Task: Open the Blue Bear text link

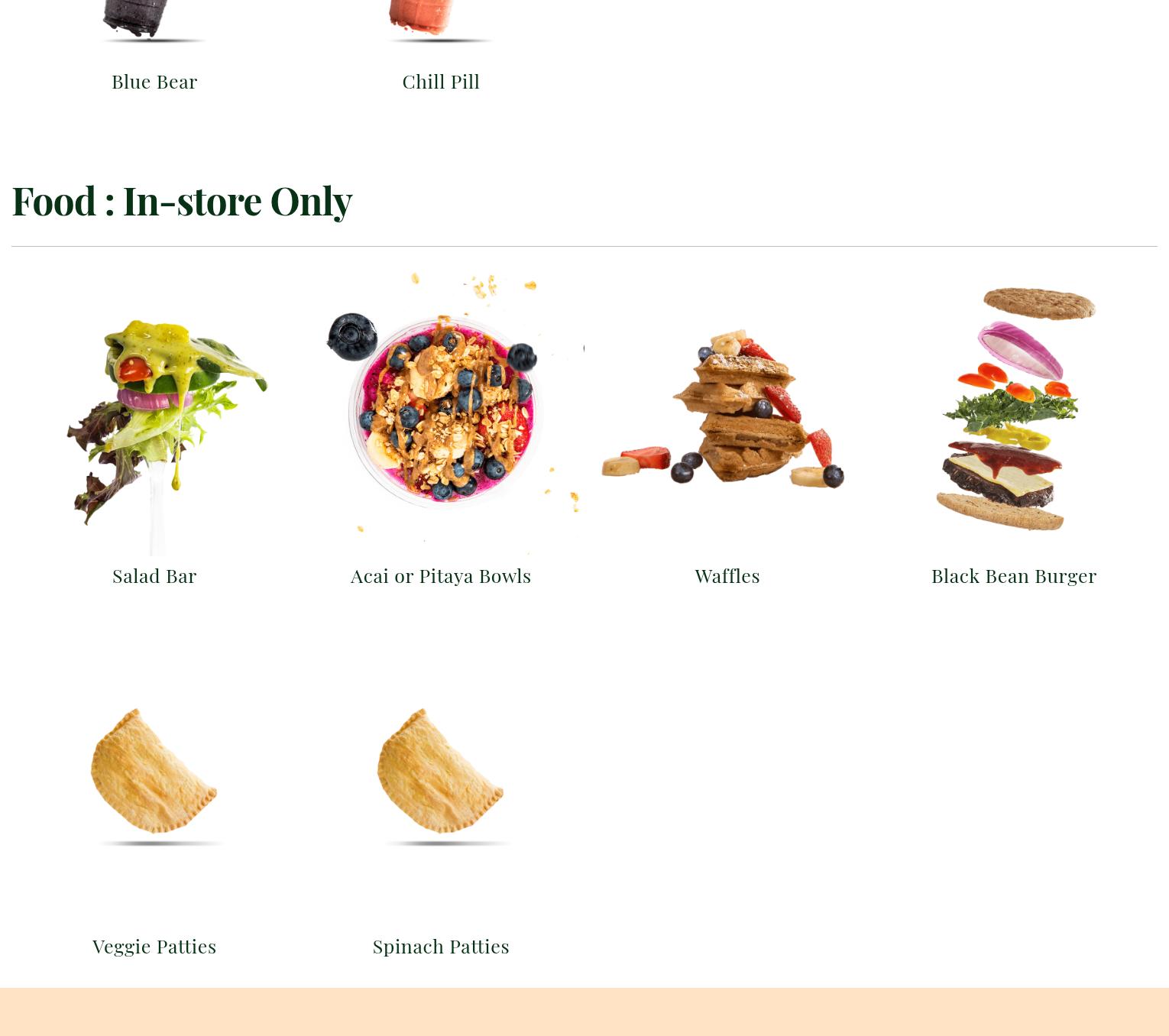Action: coord(154,82)
